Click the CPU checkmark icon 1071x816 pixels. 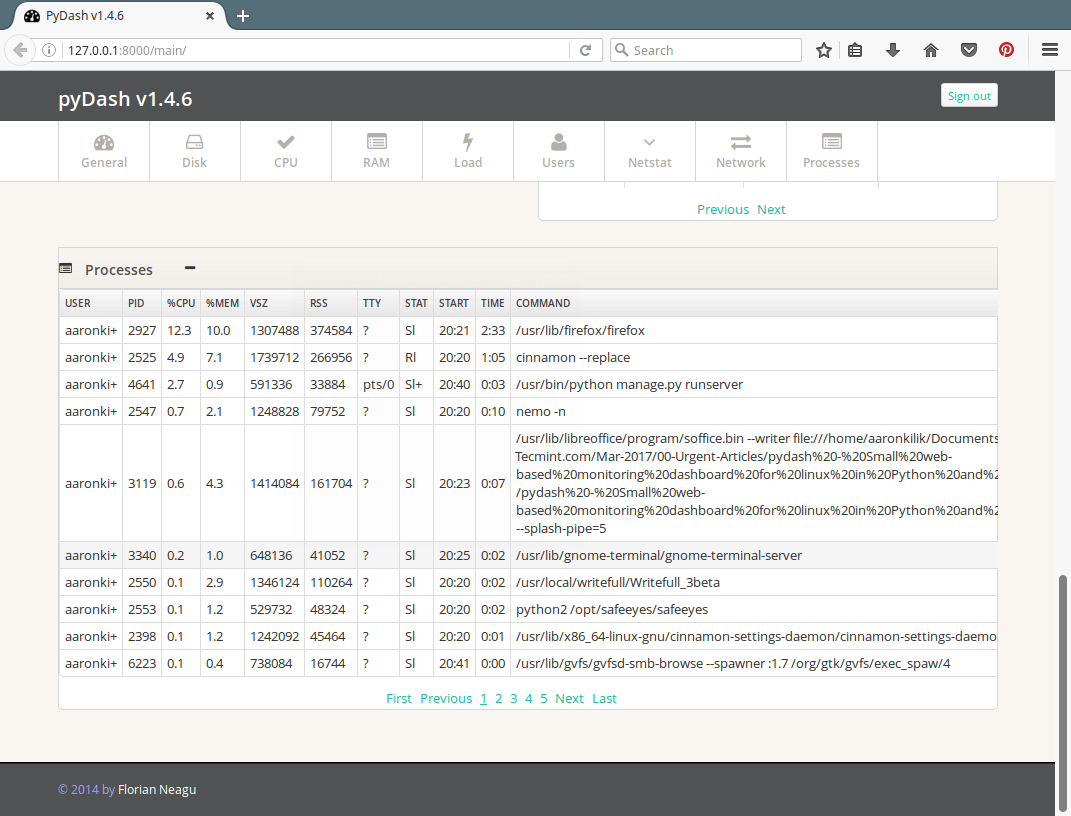pyautogui.click(x=285, y=142)
